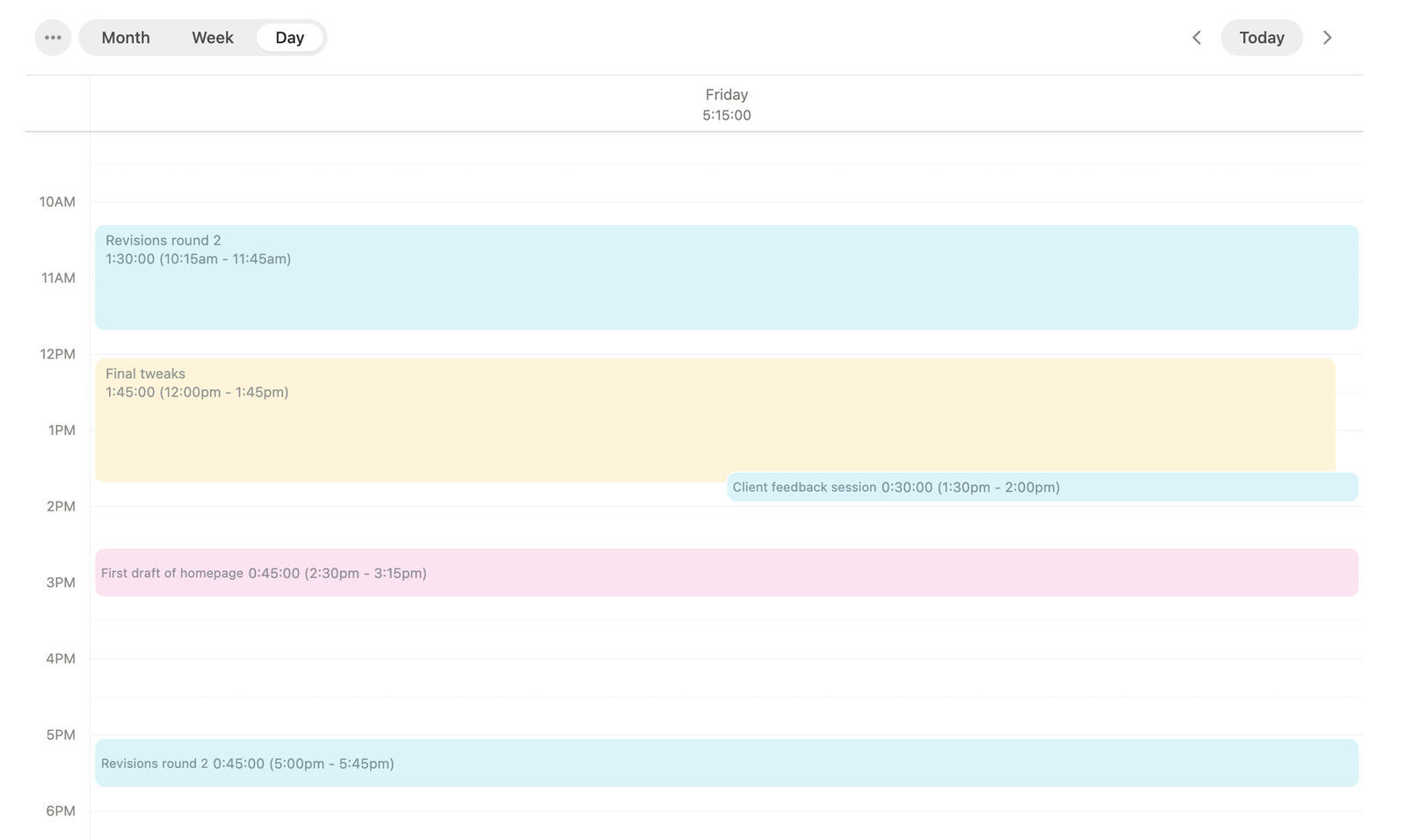Advance to next day with right chevron
Image resolution: width=1406 pixels, height=840 pixels.
(1327, 38)
